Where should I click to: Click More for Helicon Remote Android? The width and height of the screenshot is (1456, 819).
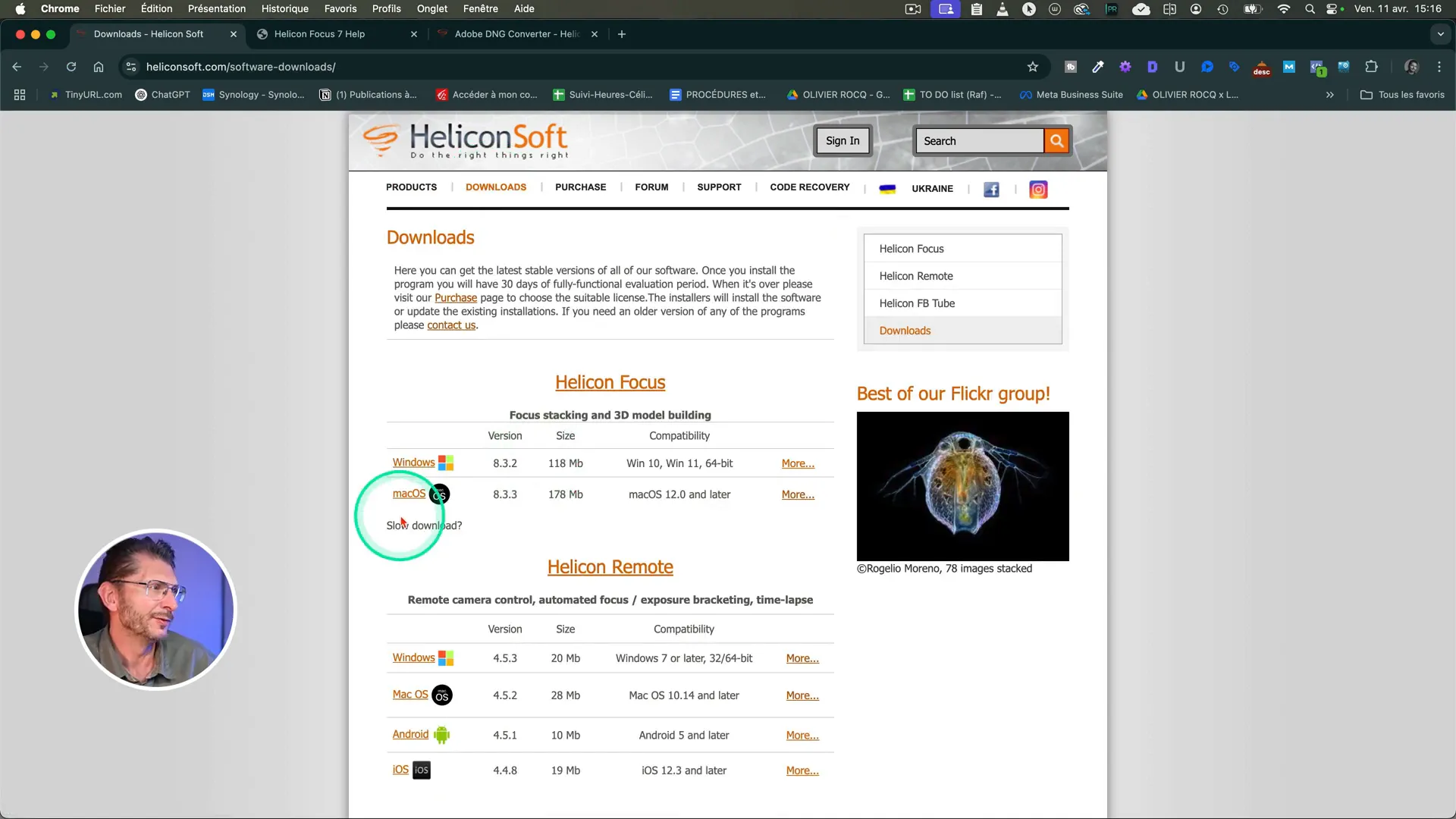tap(802, 736)
